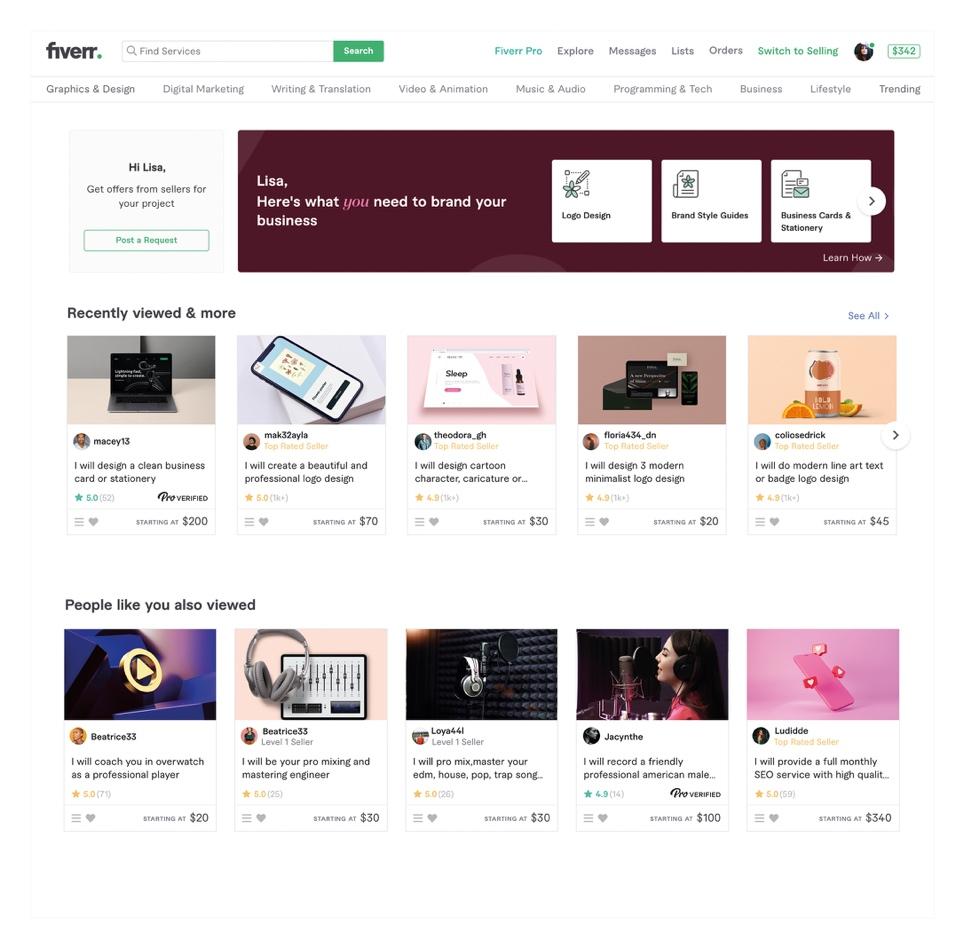Click the list icon on Ludidde's SEO gig
Screen dimensions: 964x948
(759, 818)
